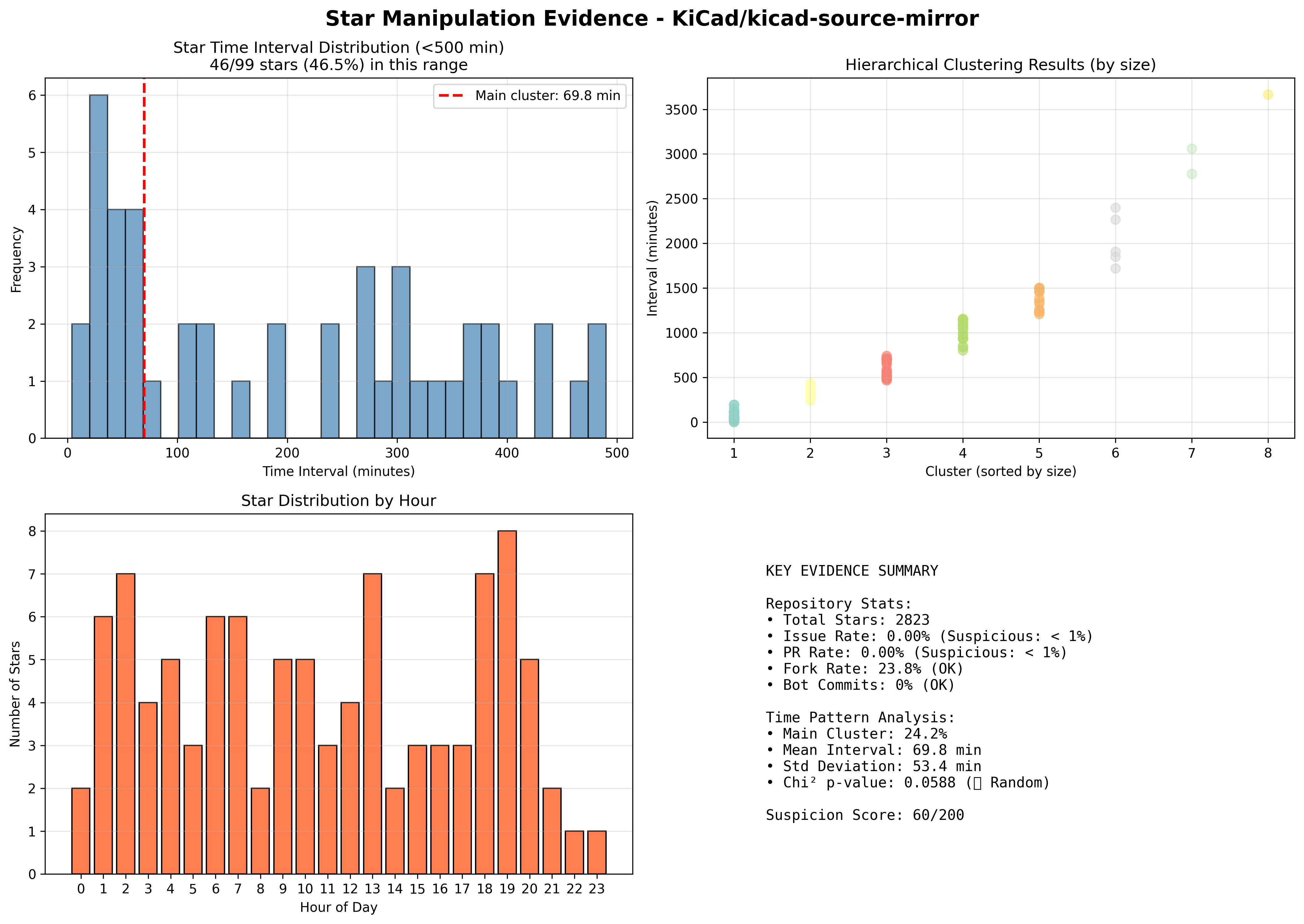1304x924 pixels.
Task: Click the orange bar for hour 18
Action: (x=485, y=724)
